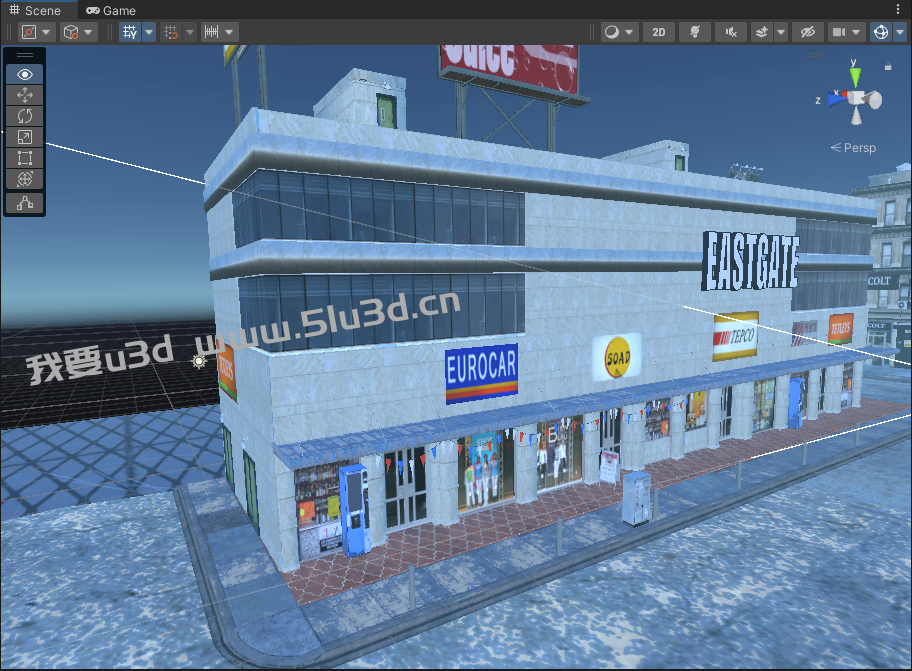Click the orientation overlay drag handle

(814, 55)
